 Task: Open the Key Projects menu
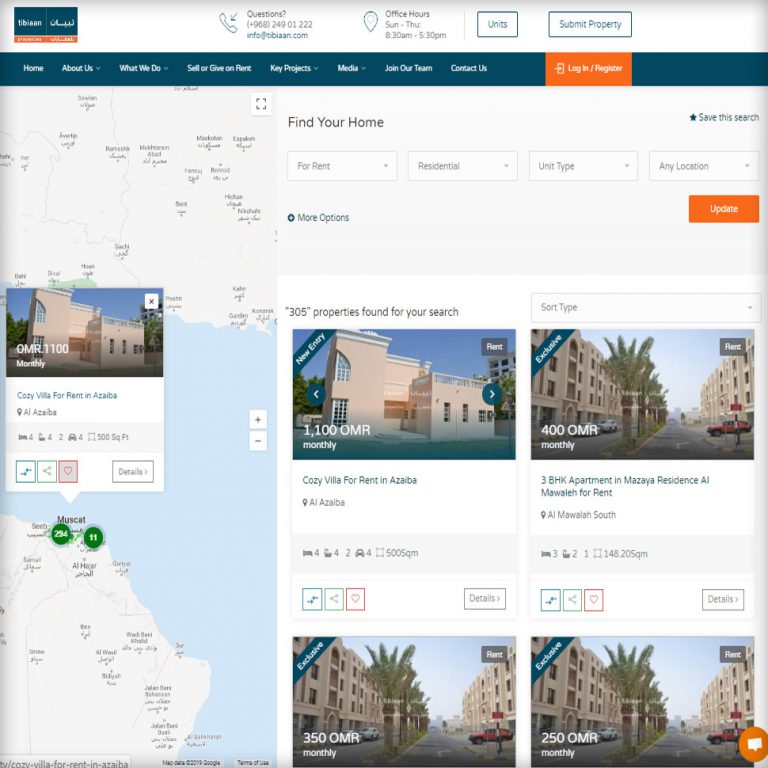[294, 69]
